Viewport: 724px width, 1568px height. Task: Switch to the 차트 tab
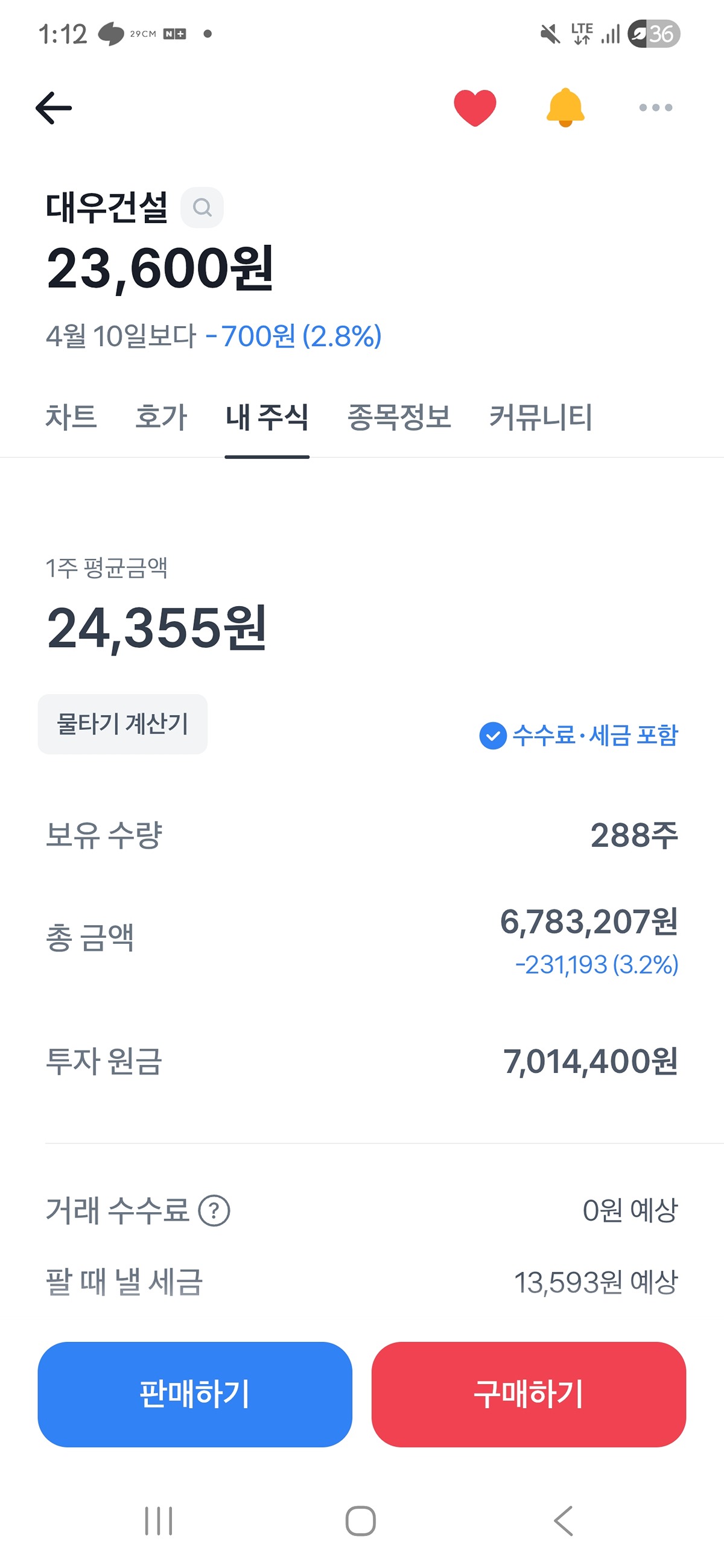(71, 417)
